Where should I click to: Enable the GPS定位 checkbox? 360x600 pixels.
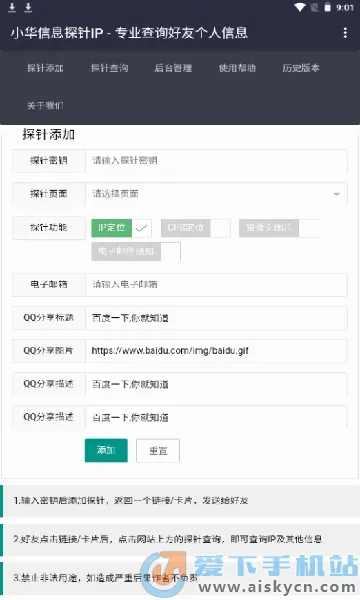(x=195, y=228)
